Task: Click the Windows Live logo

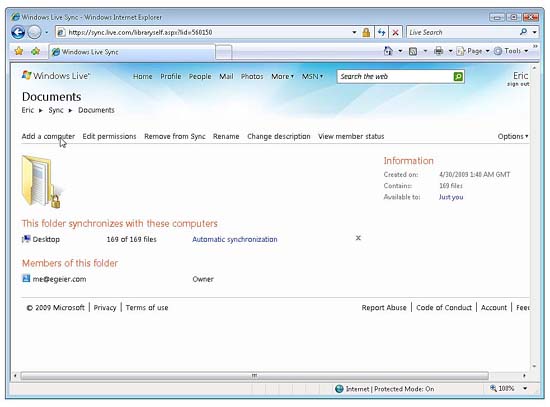Action: [56, 75]
